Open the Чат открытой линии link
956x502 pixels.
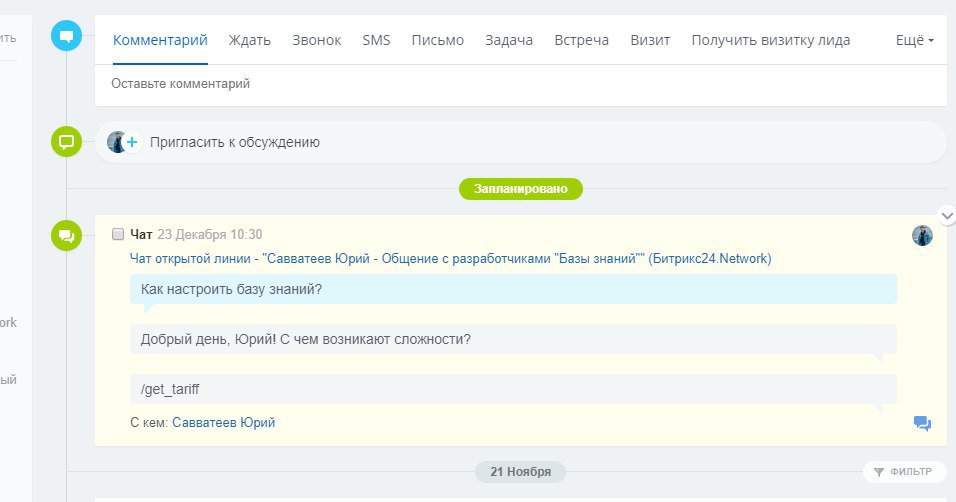click(x=451, y=259)
